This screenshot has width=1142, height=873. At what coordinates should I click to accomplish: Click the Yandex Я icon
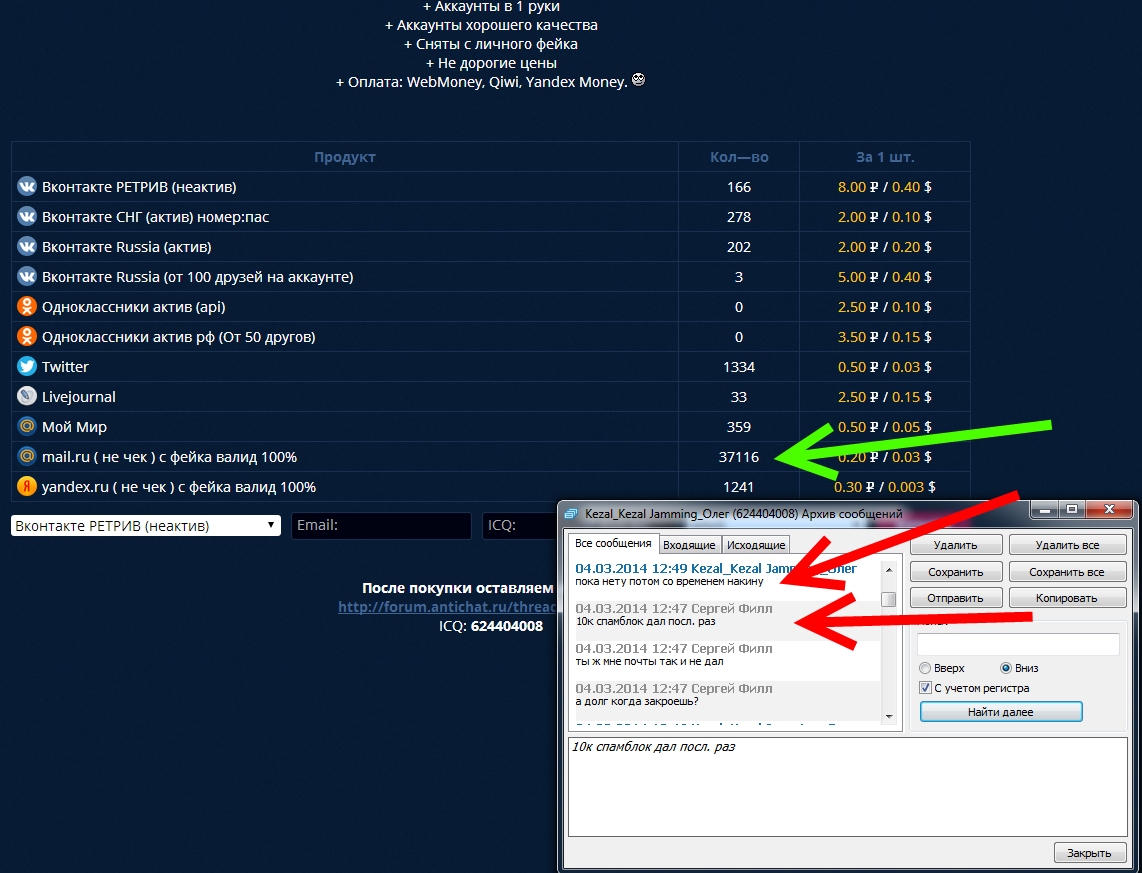pyautogui.click(x=27, y=486)
